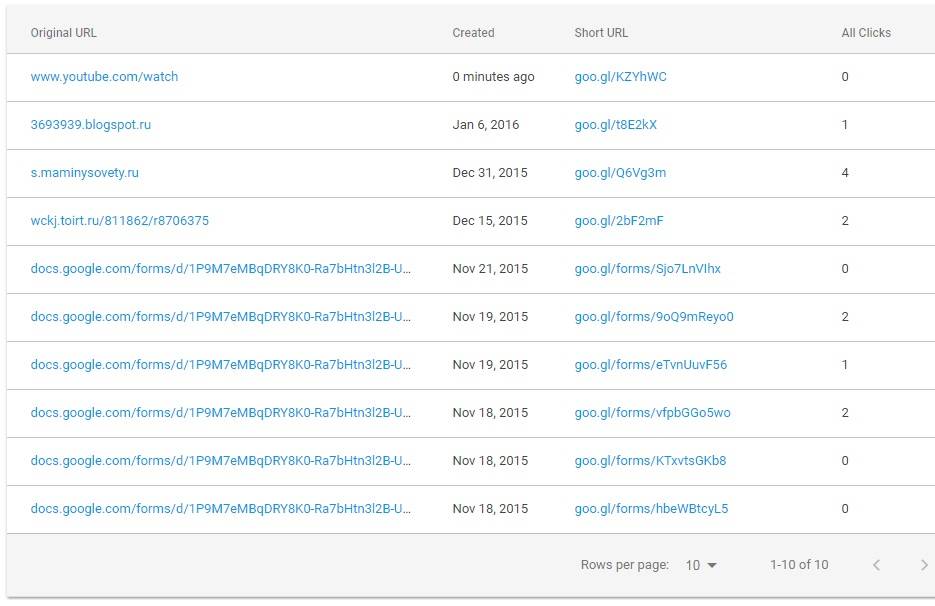The image size is (935, 606).
Task: Go to the previous page arrow
Action: tap(876, 565)
